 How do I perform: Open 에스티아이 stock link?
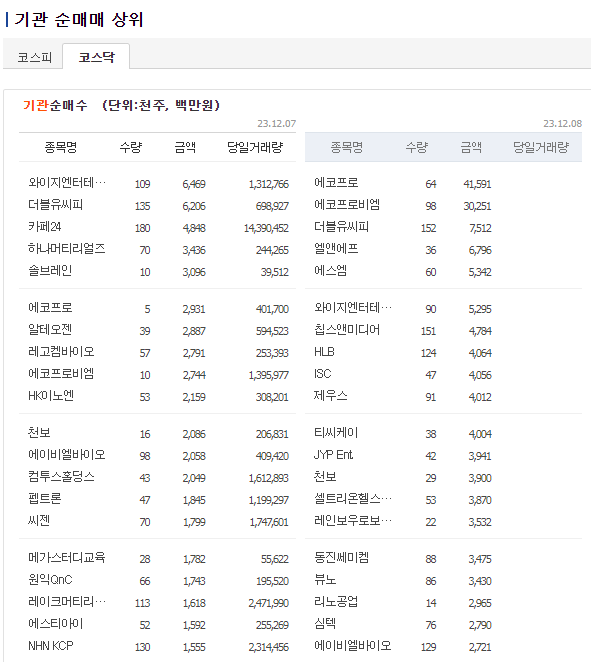[x=55, y=624]
